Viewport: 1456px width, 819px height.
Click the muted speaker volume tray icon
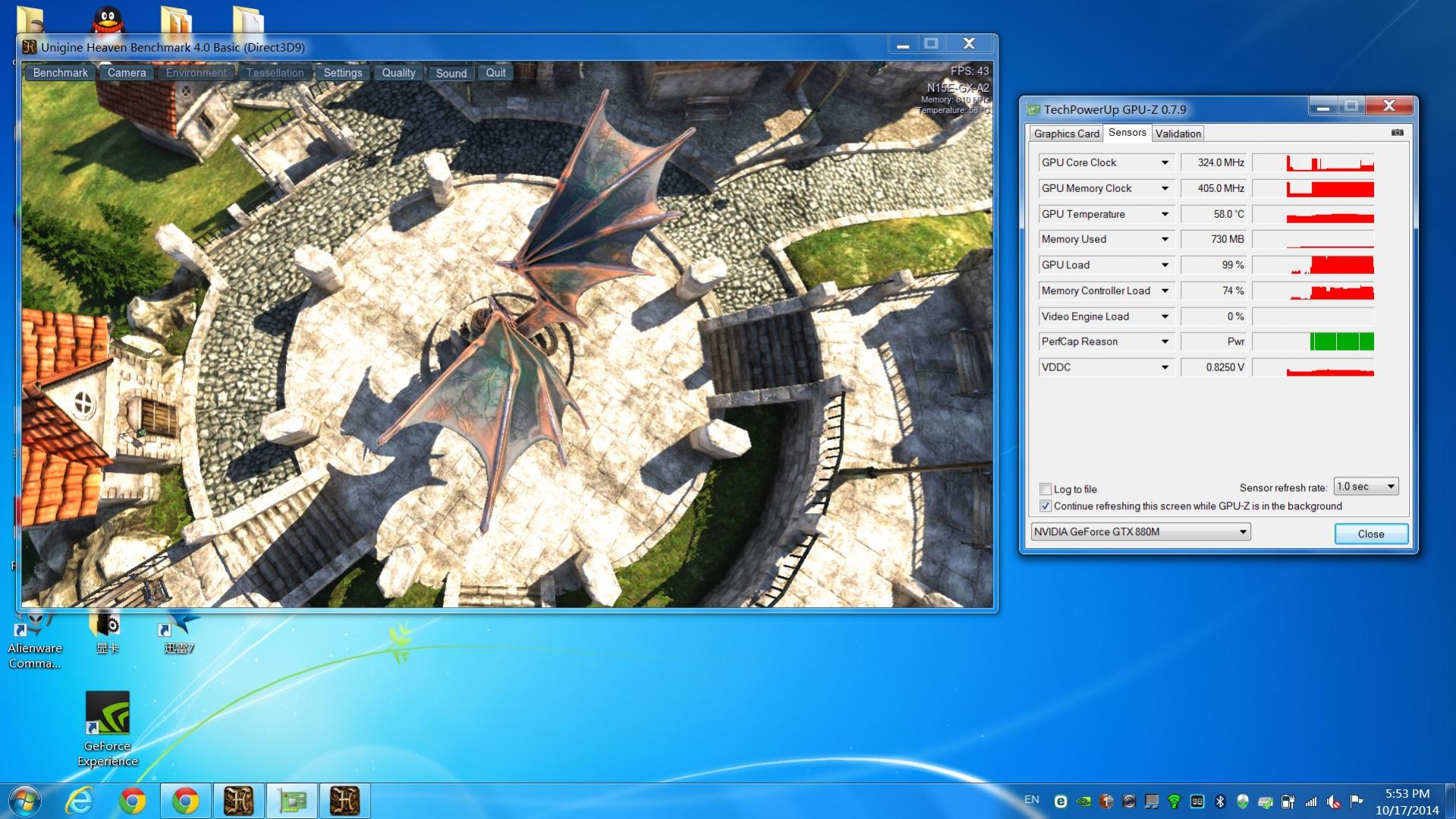1334,801
